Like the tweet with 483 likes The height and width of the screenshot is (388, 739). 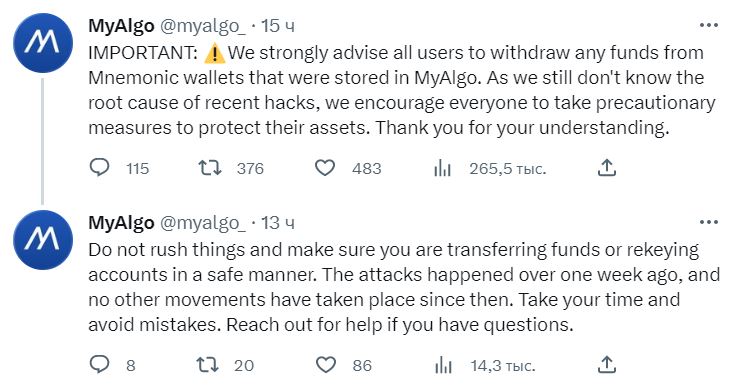(x=325, y=168)
